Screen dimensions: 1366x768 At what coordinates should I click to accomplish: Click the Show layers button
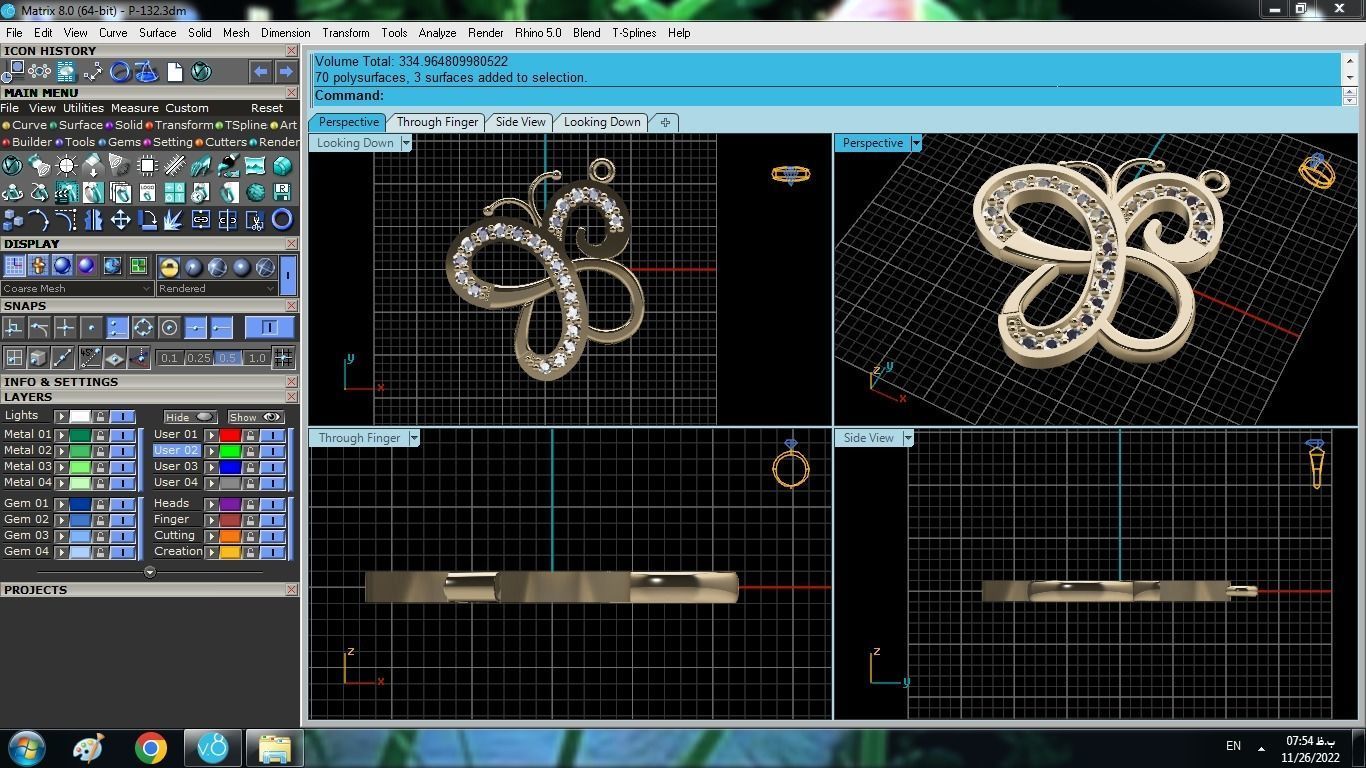[255, 417]
